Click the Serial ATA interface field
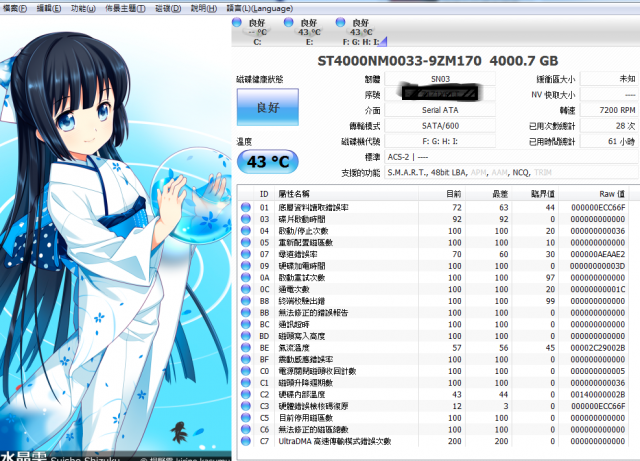The image size is (640, 461). [x=440, y=110]
